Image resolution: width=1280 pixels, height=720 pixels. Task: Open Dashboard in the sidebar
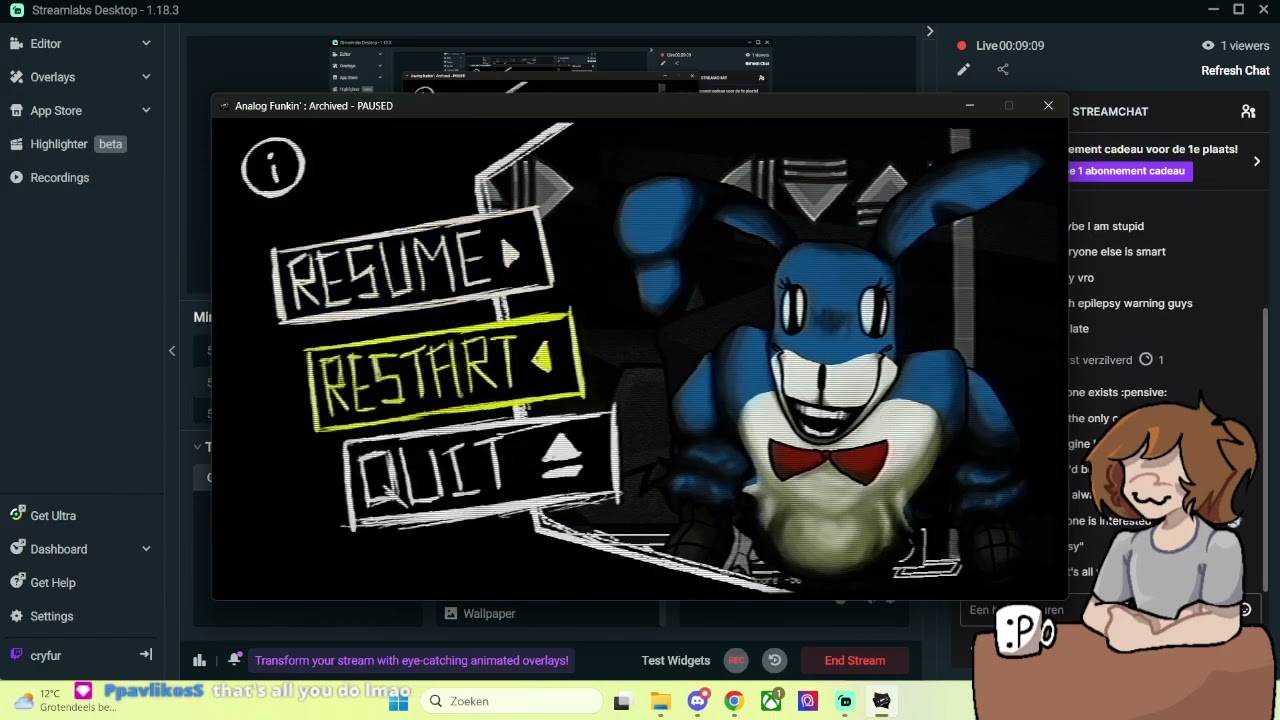[x=58, y=549]
